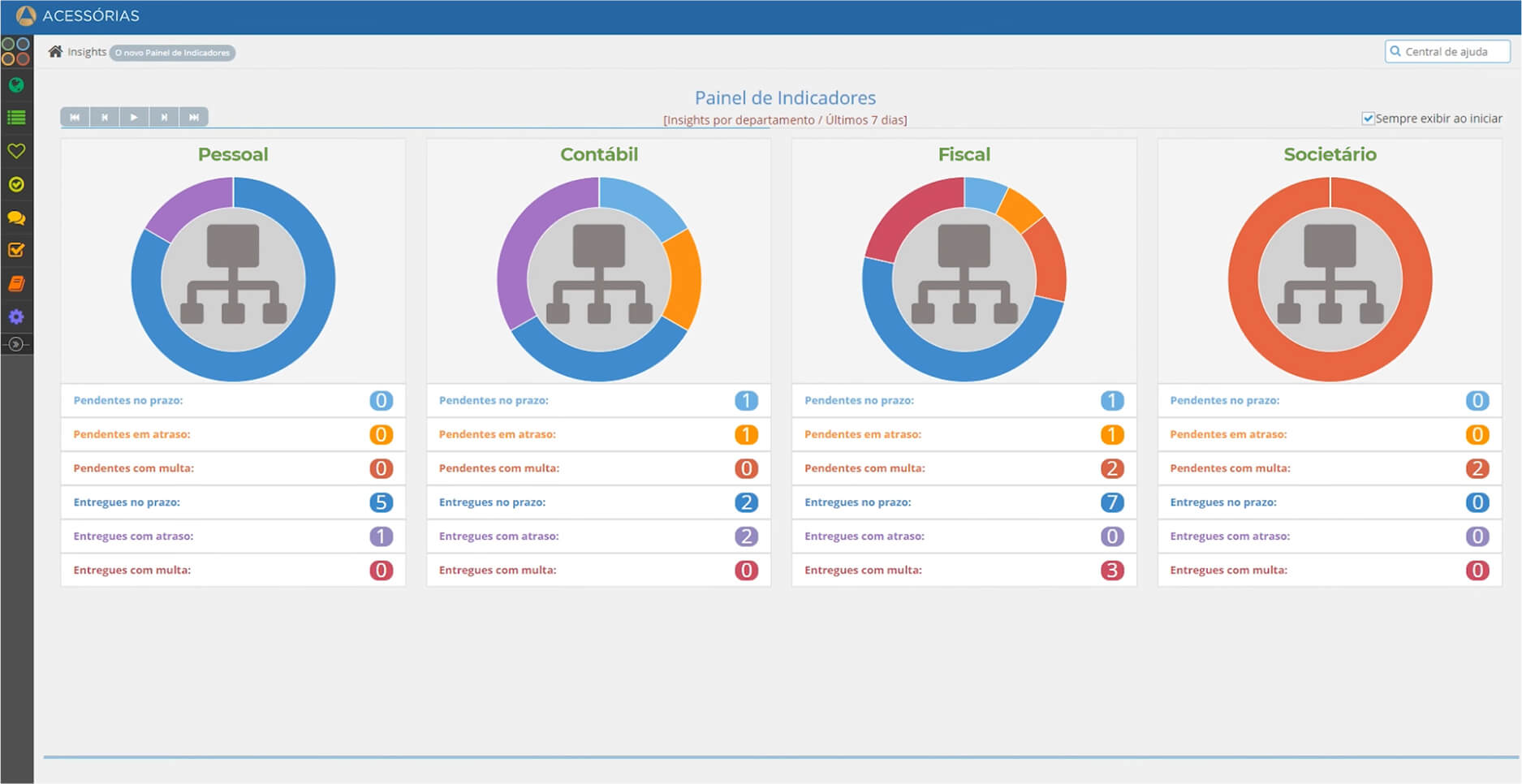Open the green globe sidebar icon

[x=16, y=84]
